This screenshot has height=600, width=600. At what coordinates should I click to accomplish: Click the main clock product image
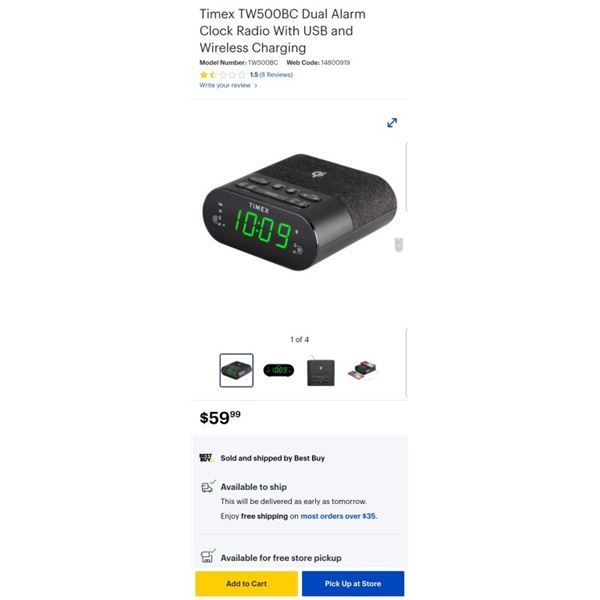click(x=300, y=212)
